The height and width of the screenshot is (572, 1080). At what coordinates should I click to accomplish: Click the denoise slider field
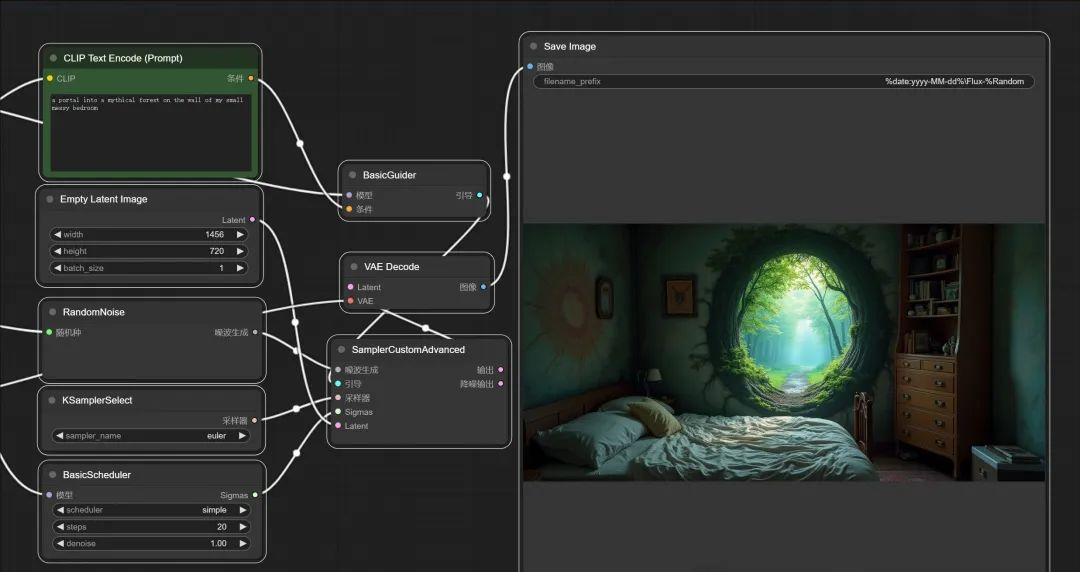150,543
